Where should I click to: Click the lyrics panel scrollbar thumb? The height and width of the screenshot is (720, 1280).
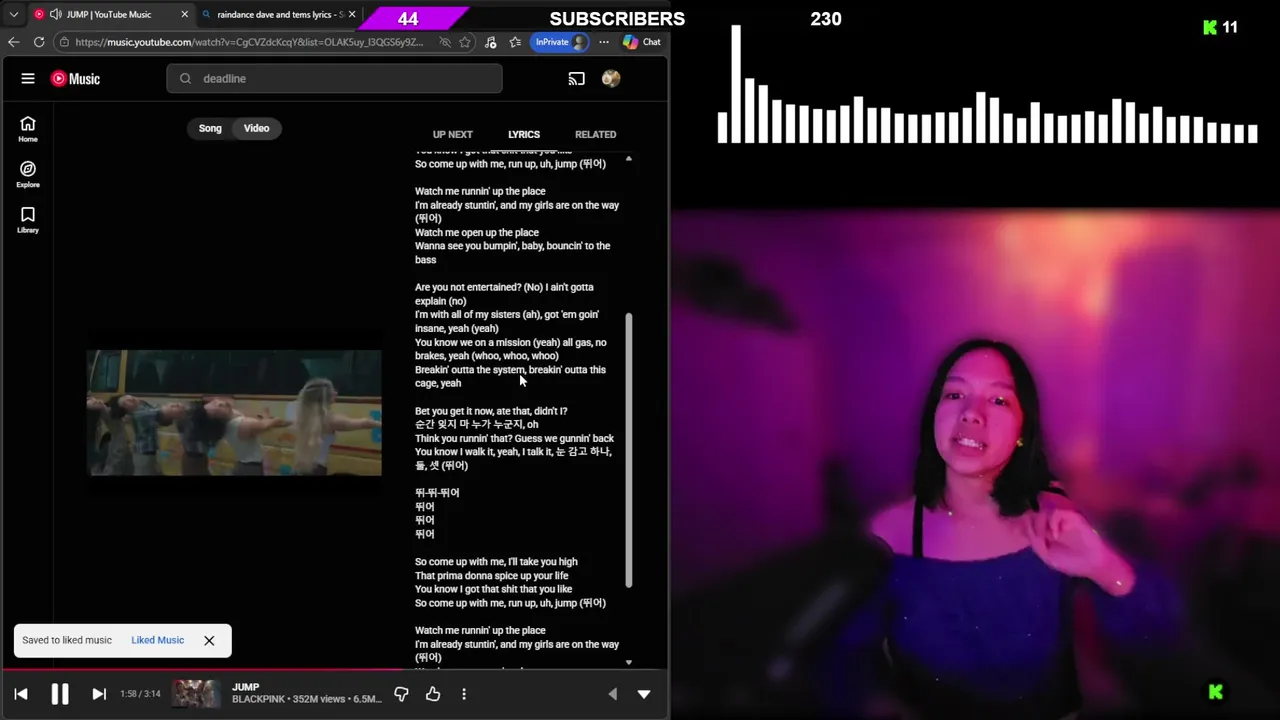tap(629, 450)
